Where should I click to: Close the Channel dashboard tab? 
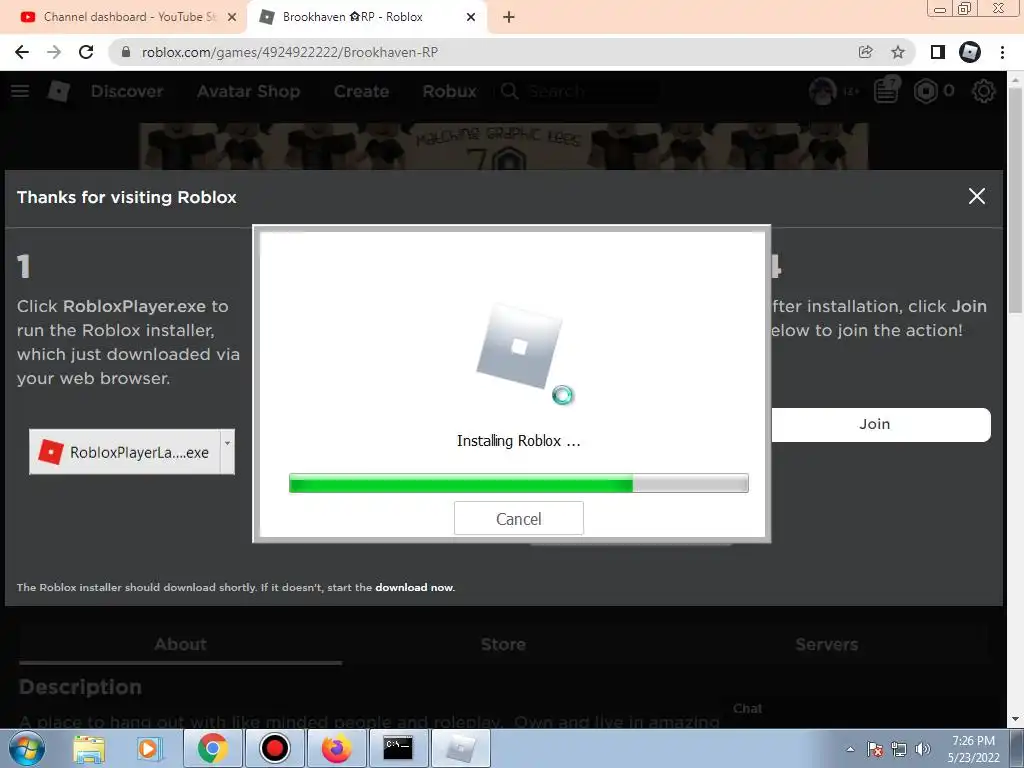click(232, 17)
